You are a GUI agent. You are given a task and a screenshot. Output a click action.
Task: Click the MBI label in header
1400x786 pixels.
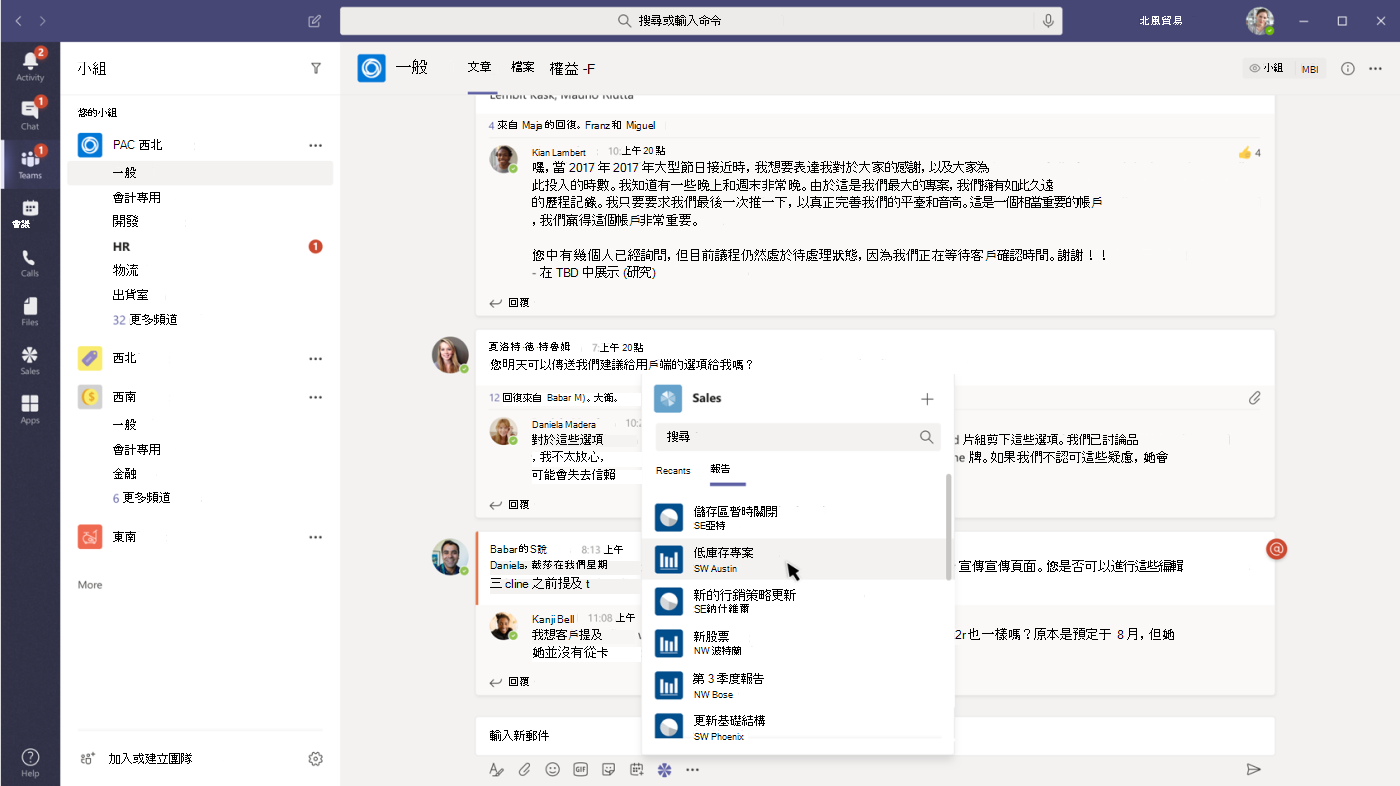[x=1309, y=69]
